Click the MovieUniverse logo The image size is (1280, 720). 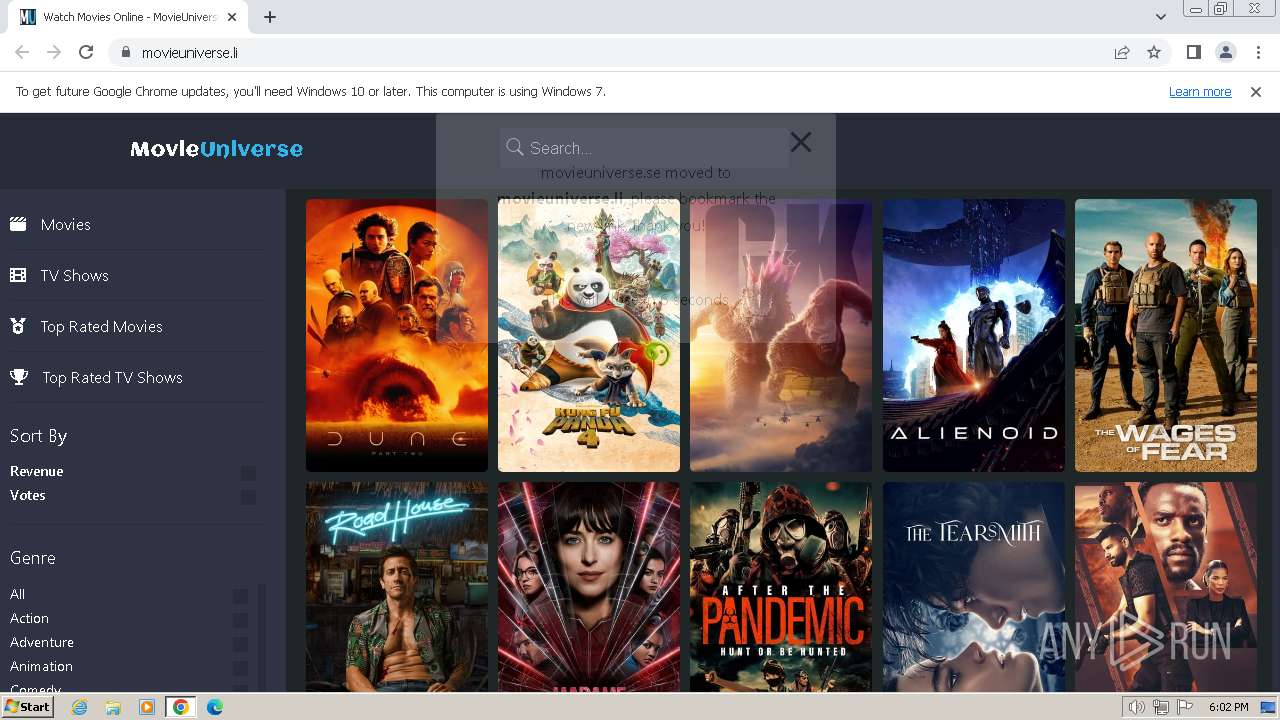(x=216, y=149)
